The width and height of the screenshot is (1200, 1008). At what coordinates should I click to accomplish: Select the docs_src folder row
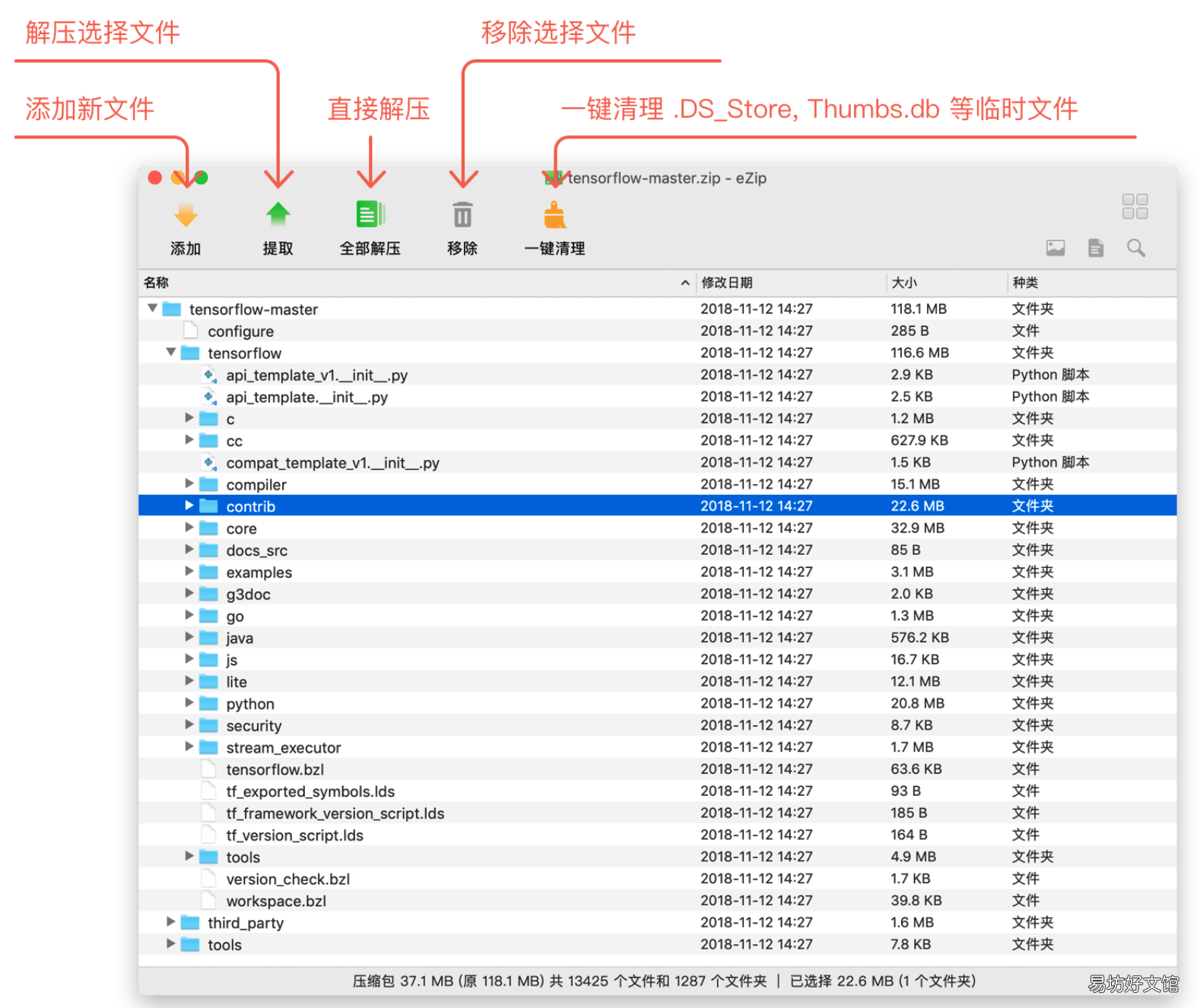(x=658, y=550)
